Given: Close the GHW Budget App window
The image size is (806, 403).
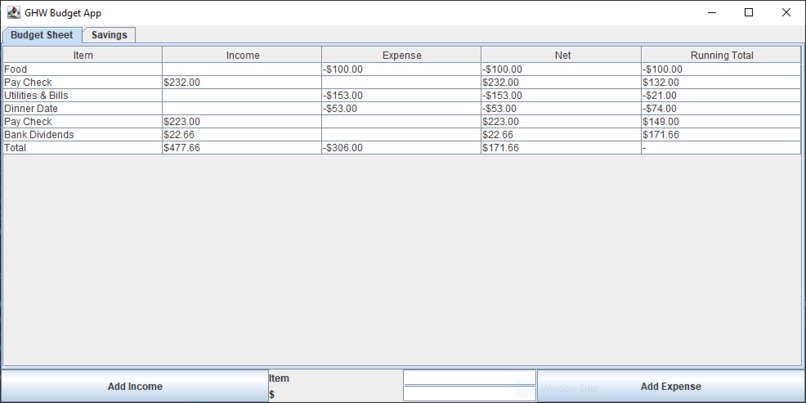Looking at the screenshot, I should tap(786, 12).
